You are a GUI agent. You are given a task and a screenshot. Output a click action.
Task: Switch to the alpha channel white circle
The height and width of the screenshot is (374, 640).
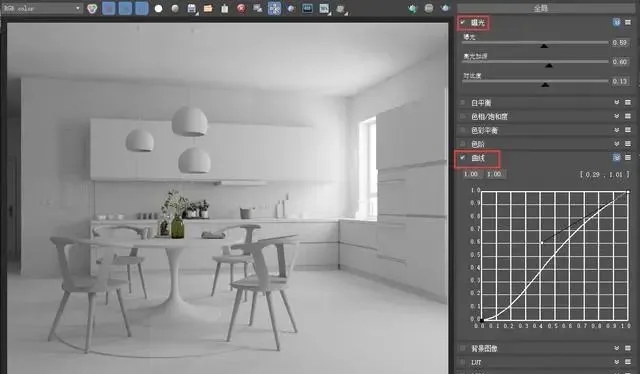tap(158, 9)
